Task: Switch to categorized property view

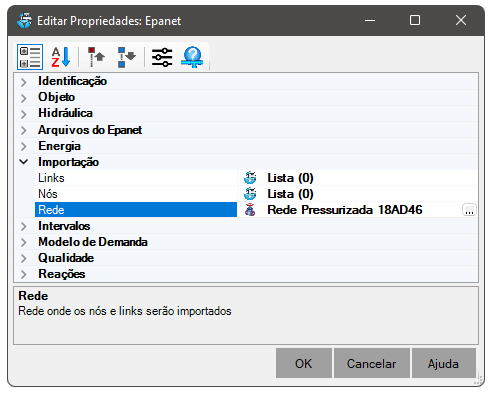Action: coord(30,57)
